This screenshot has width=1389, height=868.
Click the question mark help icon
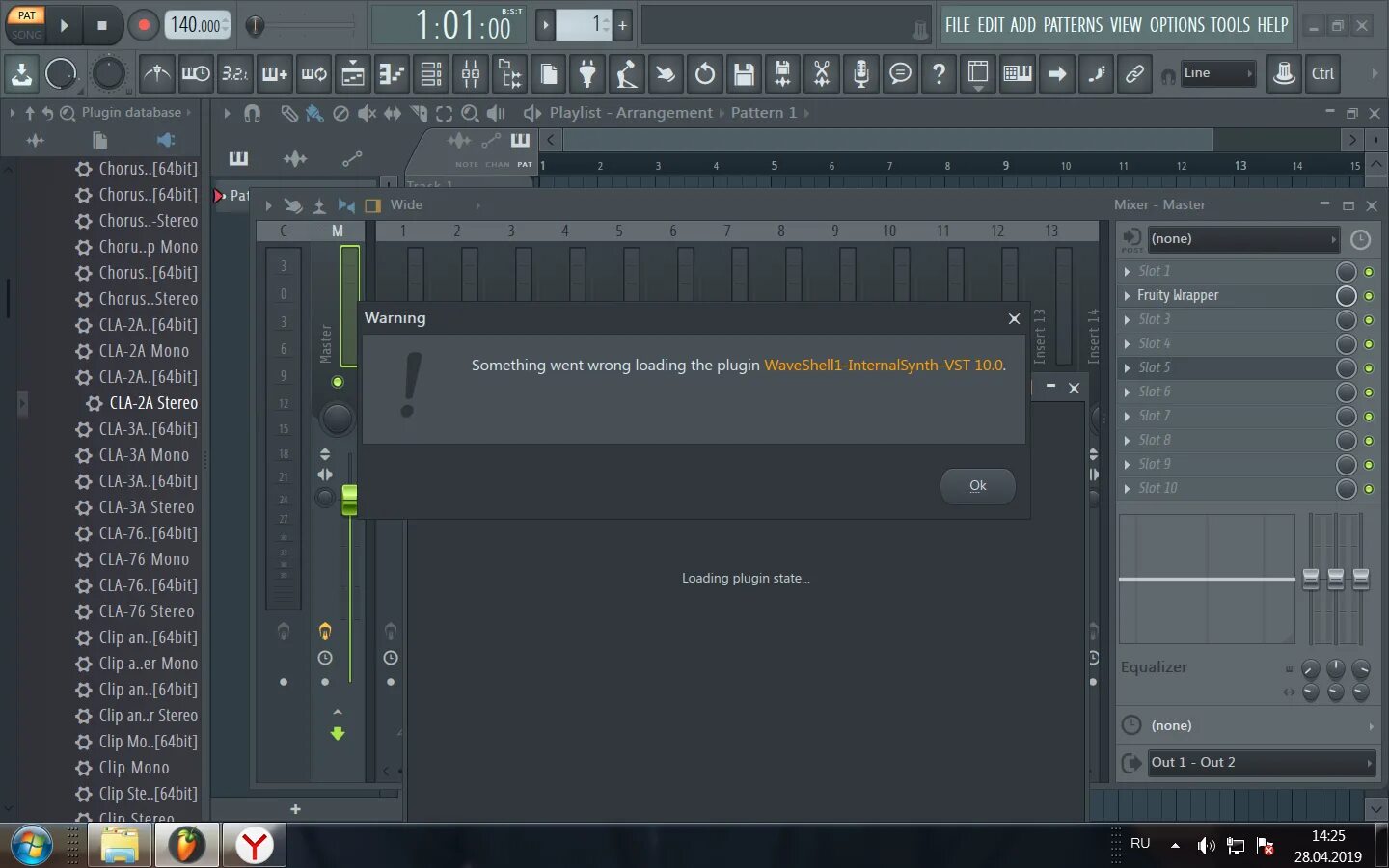click(939, 73)
